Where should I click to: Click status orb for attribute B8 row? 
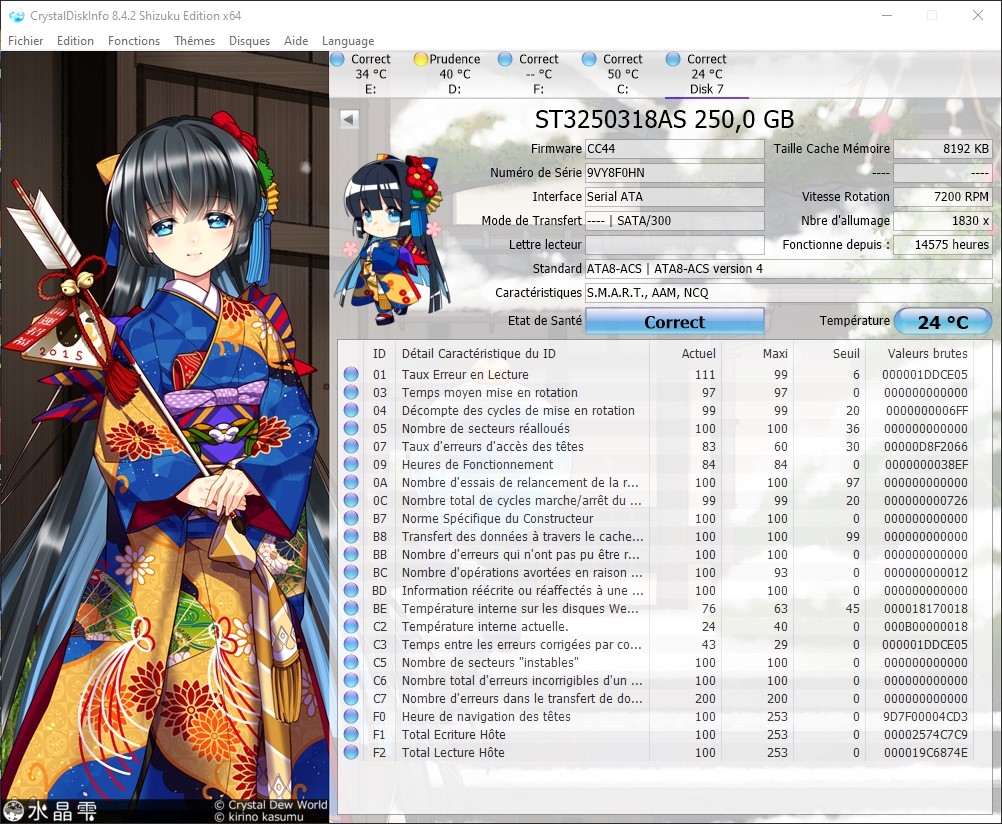tap(351, 536)
